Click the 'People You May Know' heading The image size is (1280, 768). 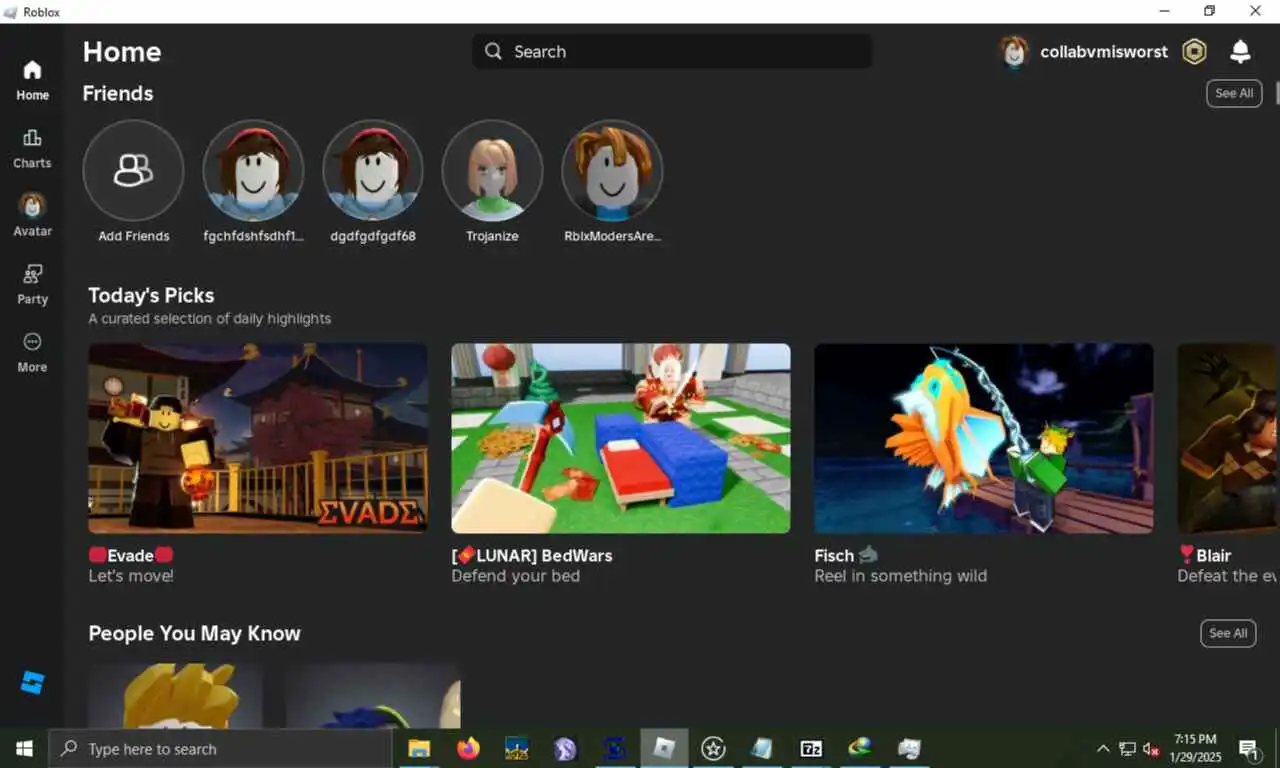tap(194, 633)
